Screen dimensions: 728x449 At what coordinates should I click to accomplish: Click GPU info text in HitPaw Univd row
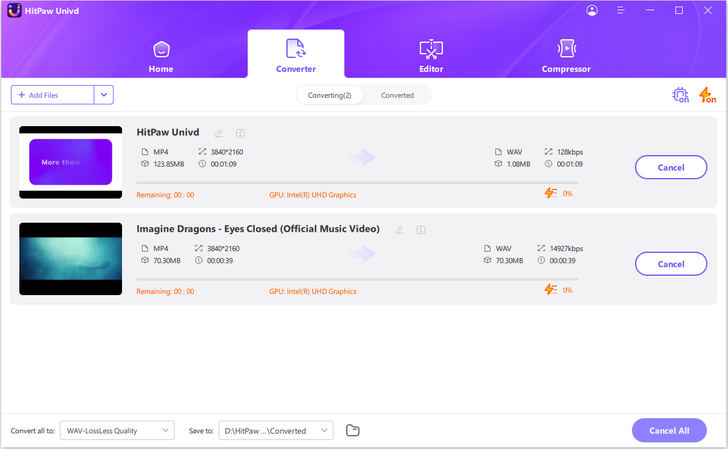point(312,195)
